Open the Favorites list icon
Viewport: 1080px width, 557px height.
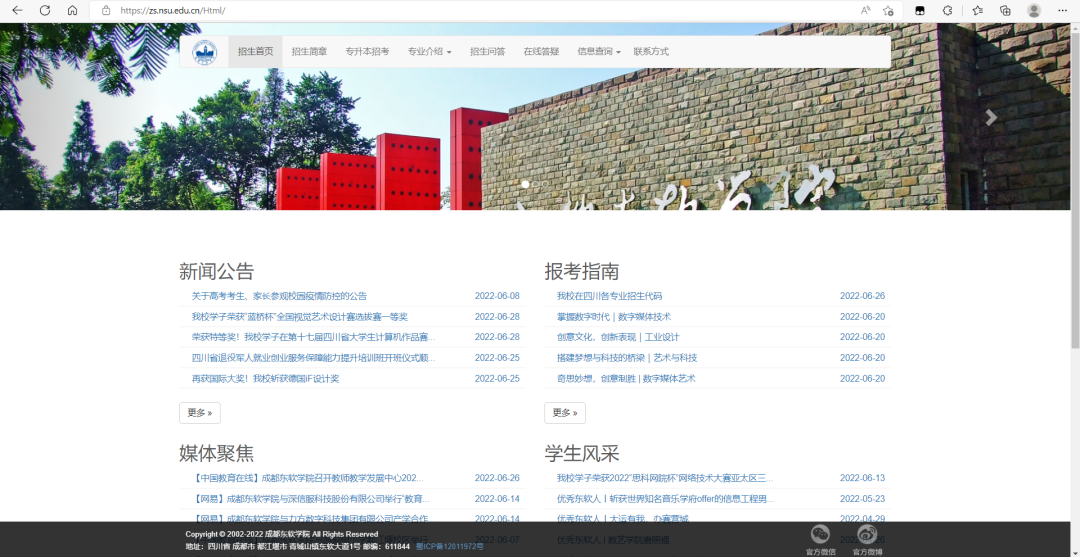click(977, 10)
